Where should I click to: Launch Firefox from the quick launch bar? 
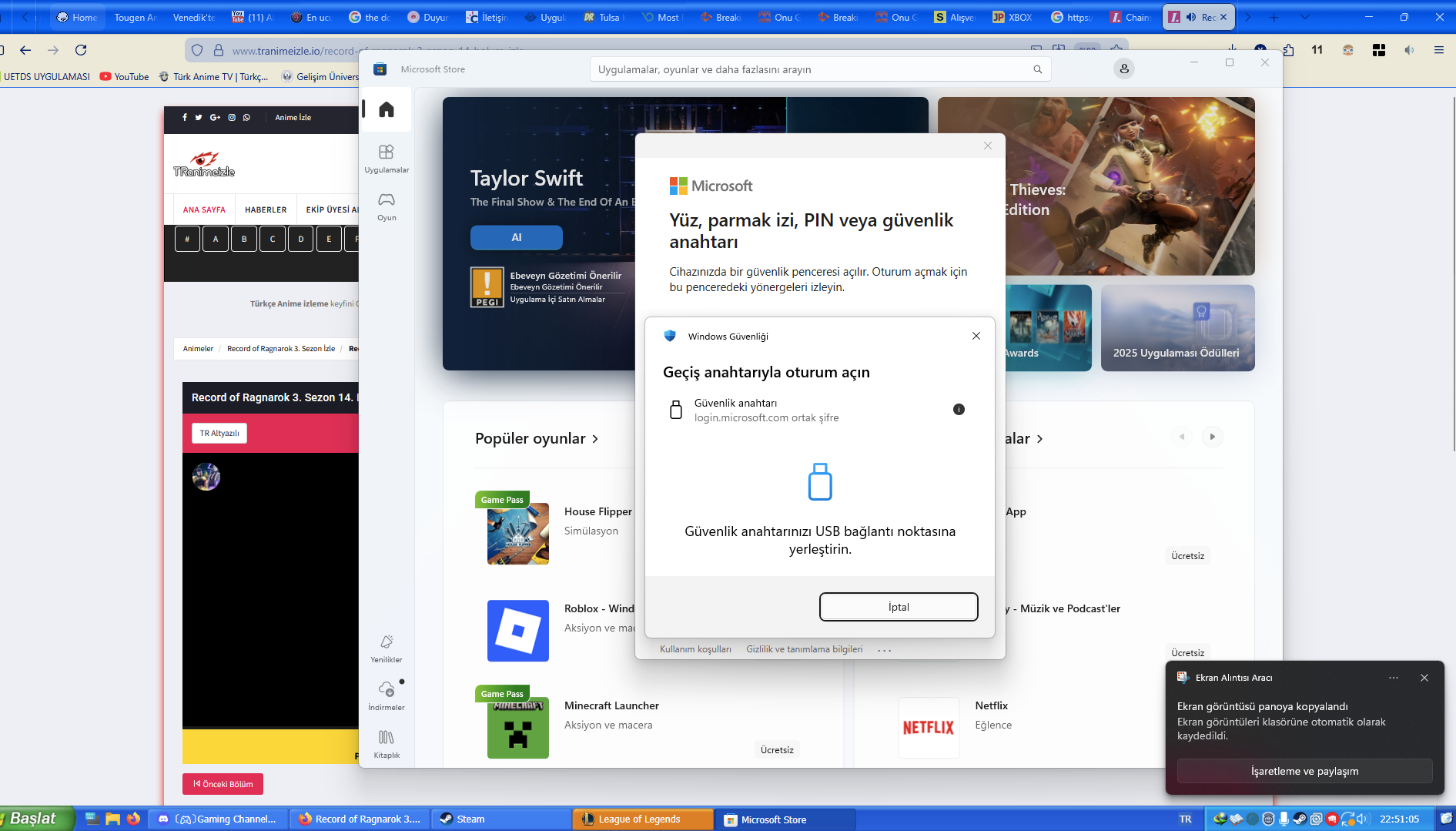tap(134, 819)
